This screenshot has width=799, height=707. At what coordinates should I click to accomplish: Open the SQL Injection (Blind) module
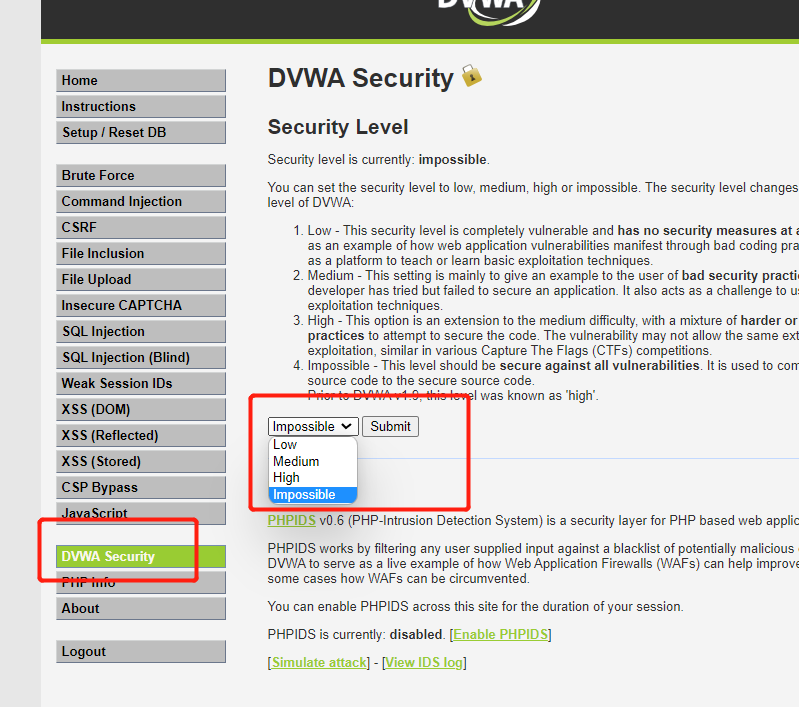(141, 357)
